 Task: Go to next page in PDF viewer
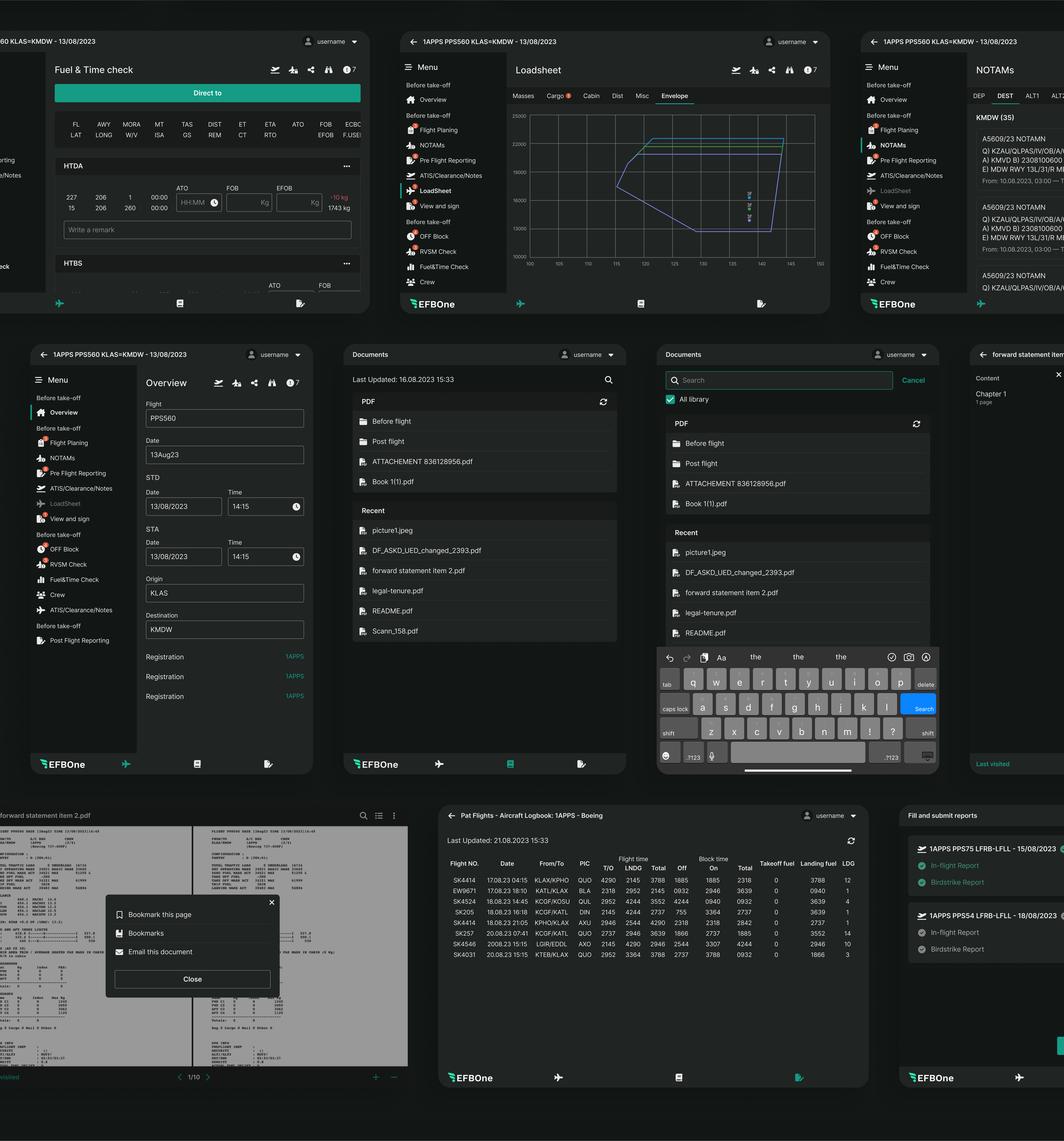[x=208, y=1077]
